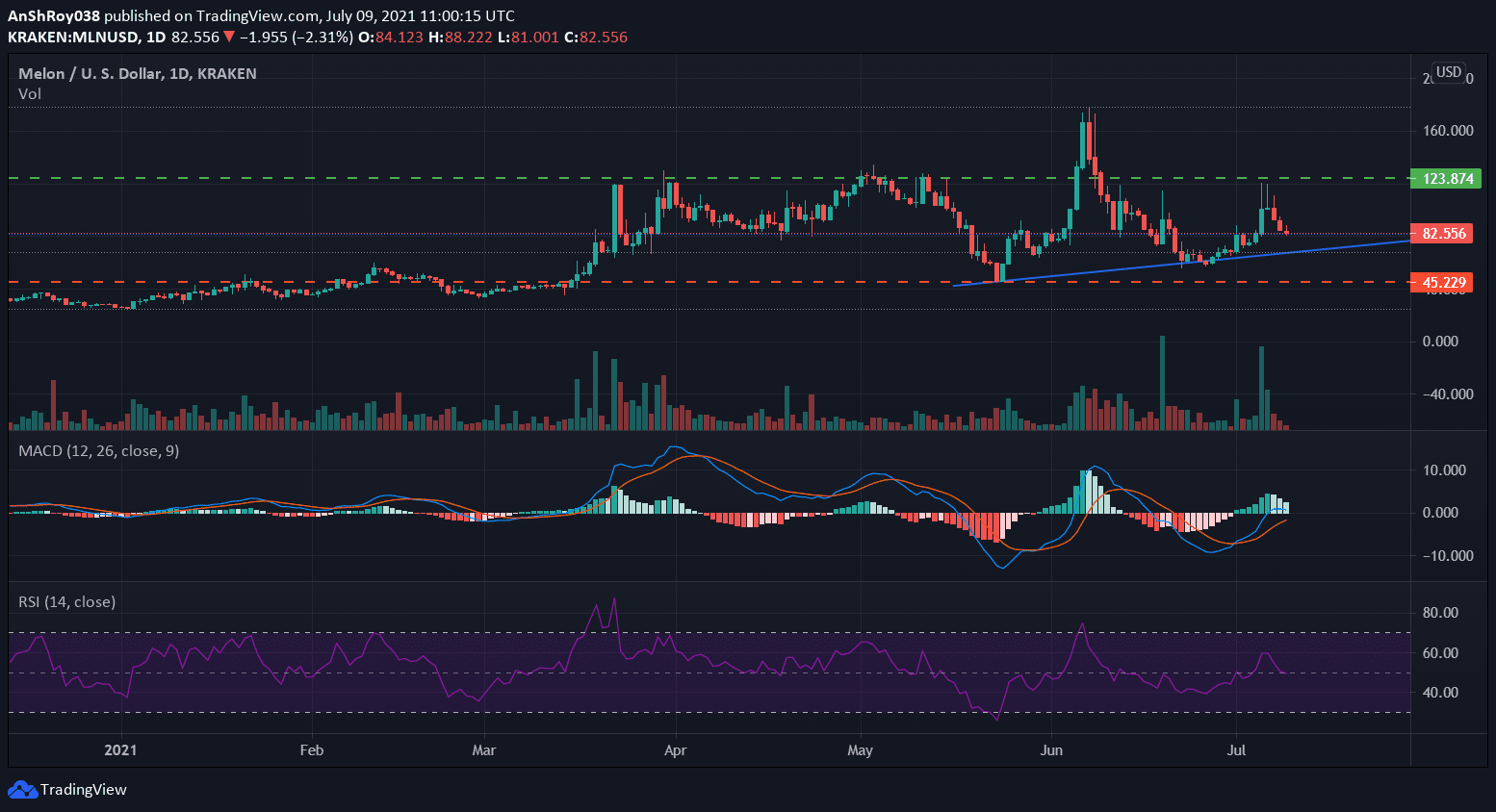This screenshot has height=812, width=1496.
Task: Click the Vol indicator label
Action: [x=29, y=93]
